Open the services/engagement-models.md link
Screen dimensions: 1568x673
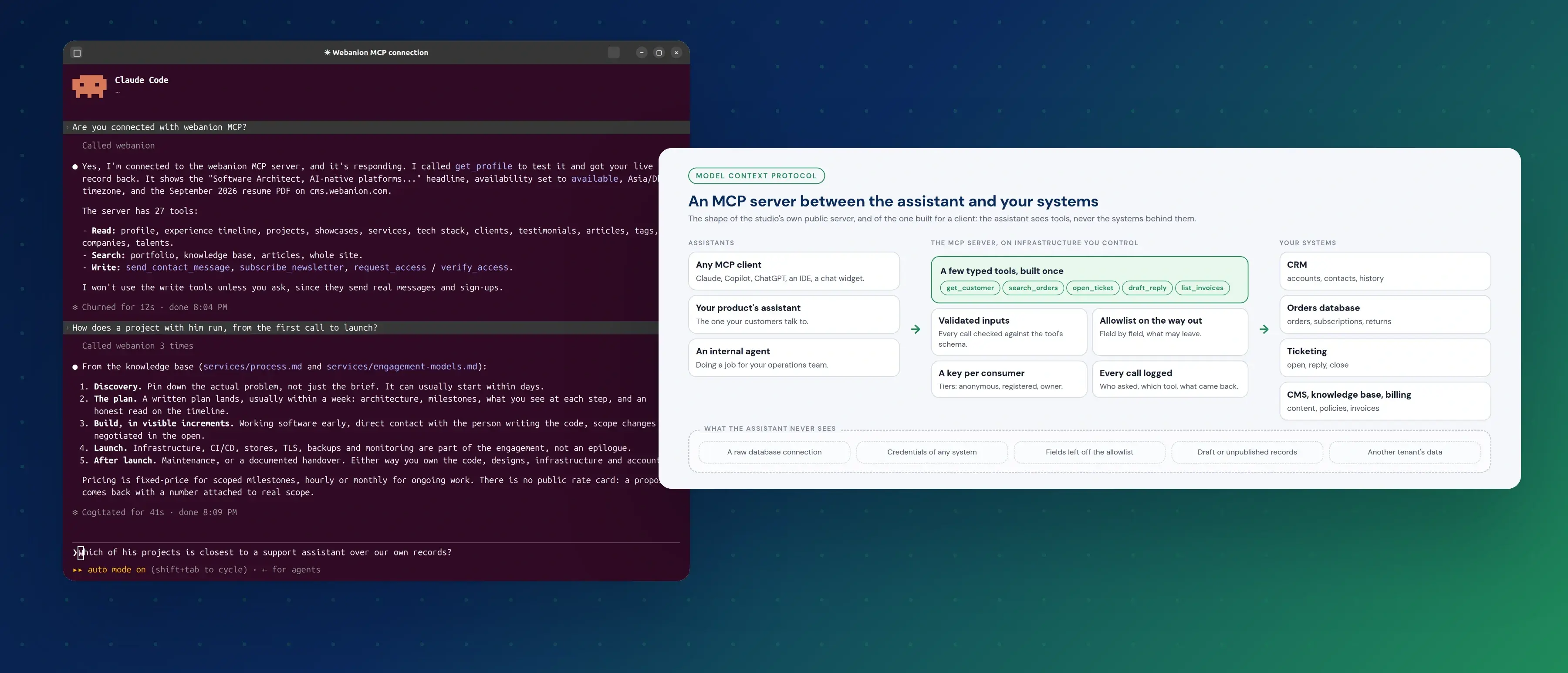click(x=402, y=366)
